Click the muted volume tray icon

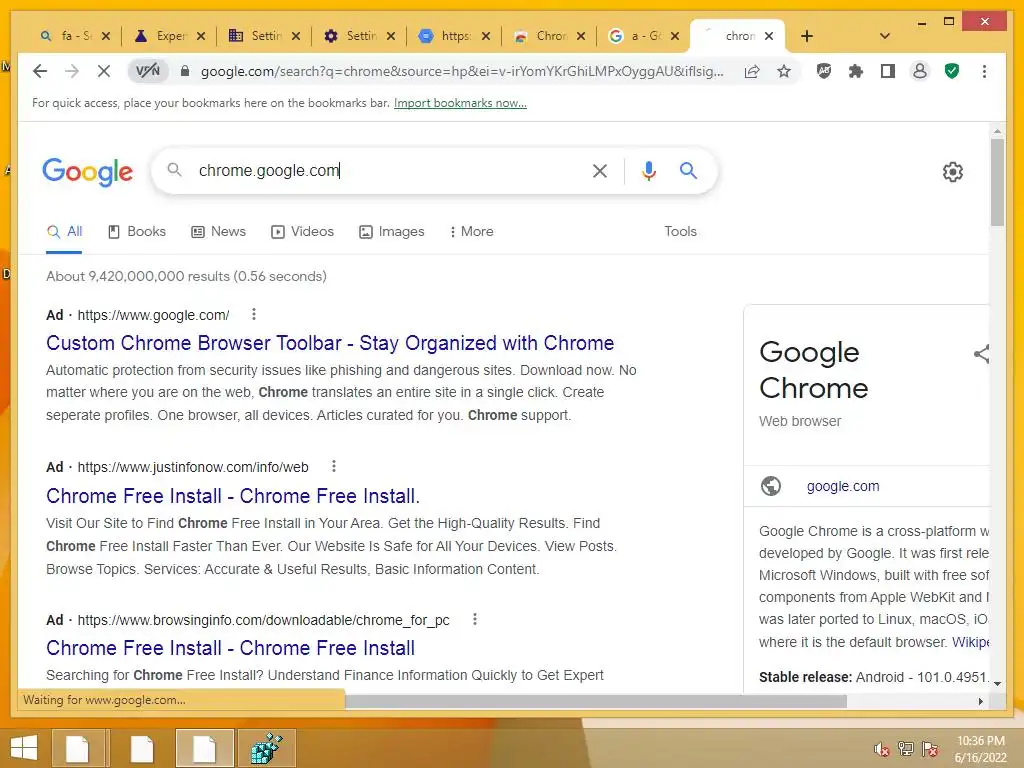[x=882, y=749]
